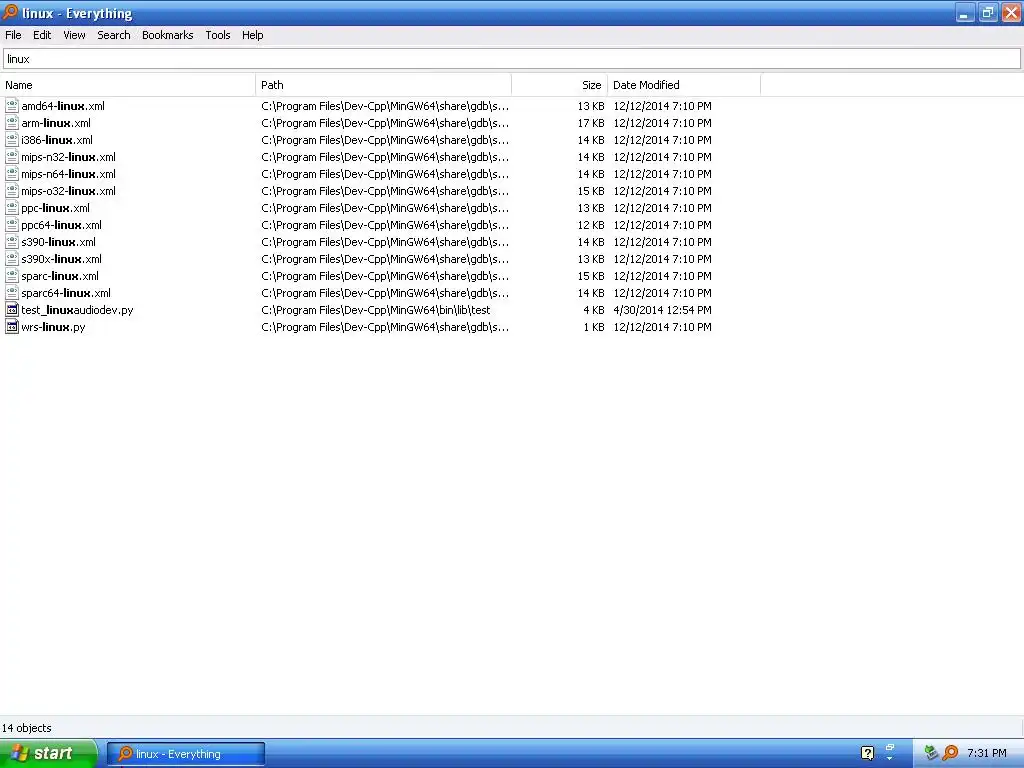Viewport: 1024px width, 768px height.
Task: Select the file name test_linuxaudiodev.py
Action: tap(77, 310)
